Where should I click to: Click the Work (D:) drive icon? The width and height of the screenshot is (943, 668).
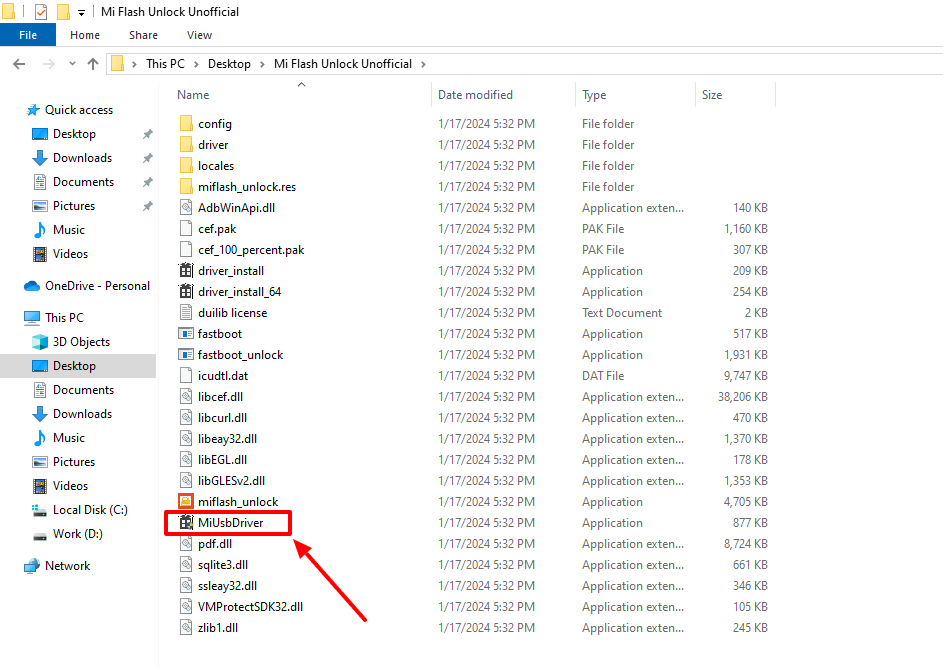(x=40, y=535)
